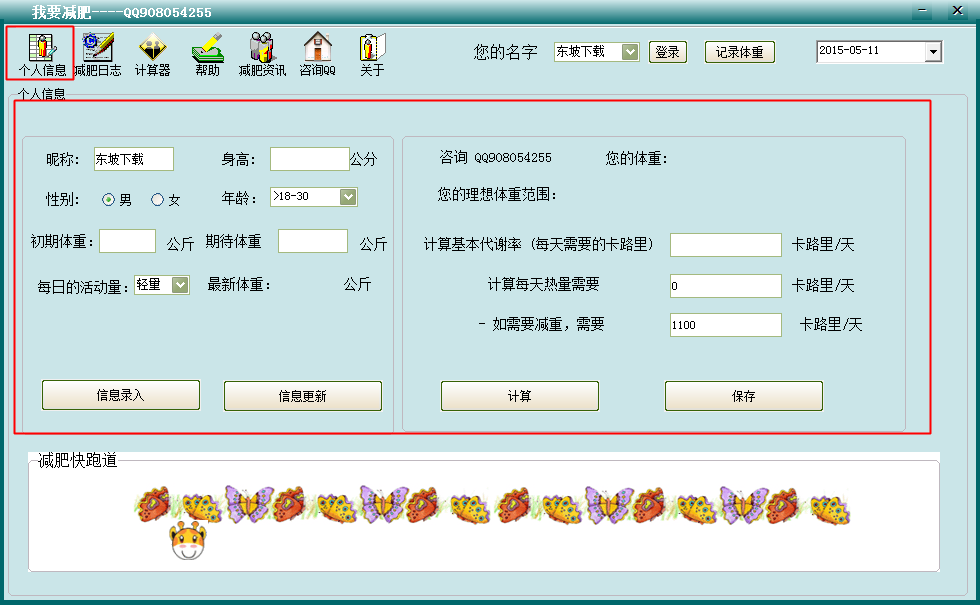Click the 信息更新 button

[x=302, y=396]
